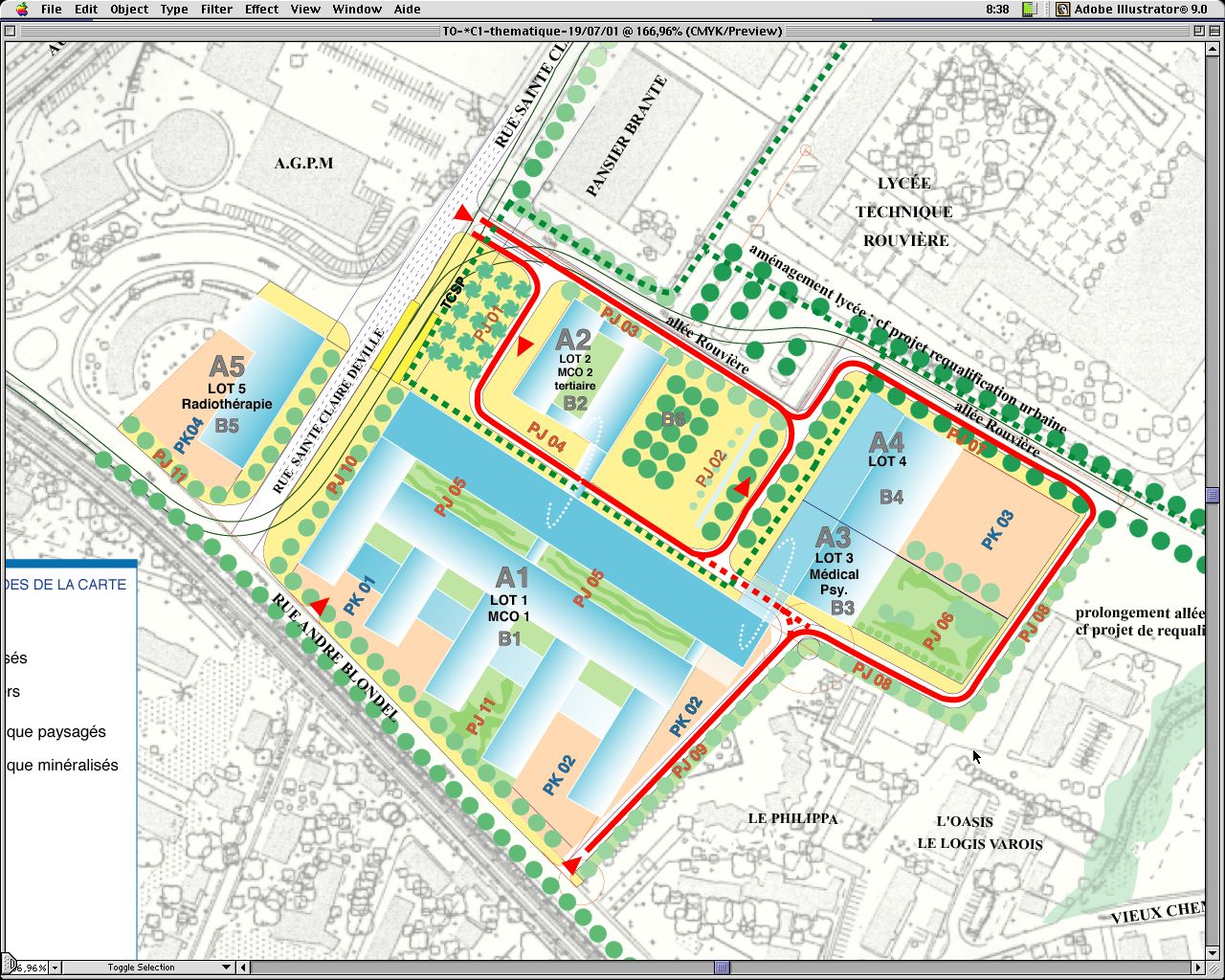Collapse the window with the windowshade box
This screenshot has width=1225, height=980.
click(1214, 31)
